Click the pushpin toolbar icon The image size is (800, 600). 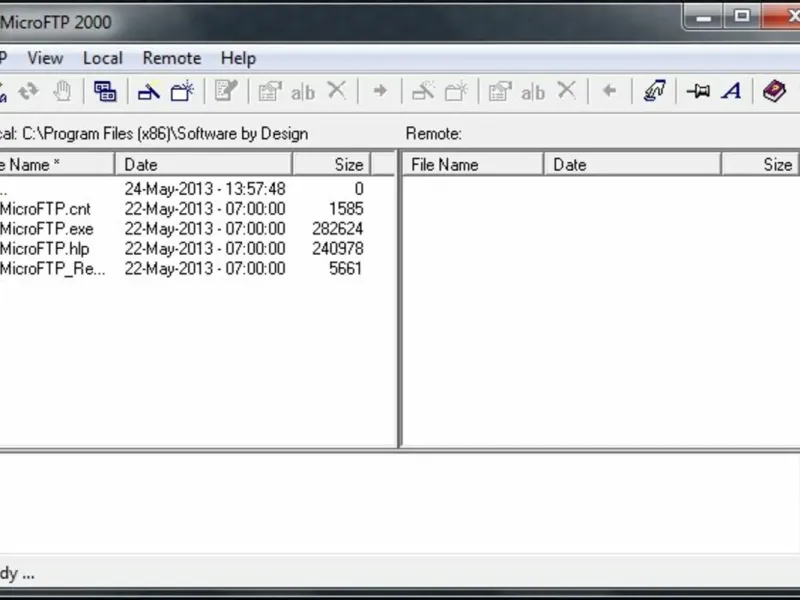[698, 91]
